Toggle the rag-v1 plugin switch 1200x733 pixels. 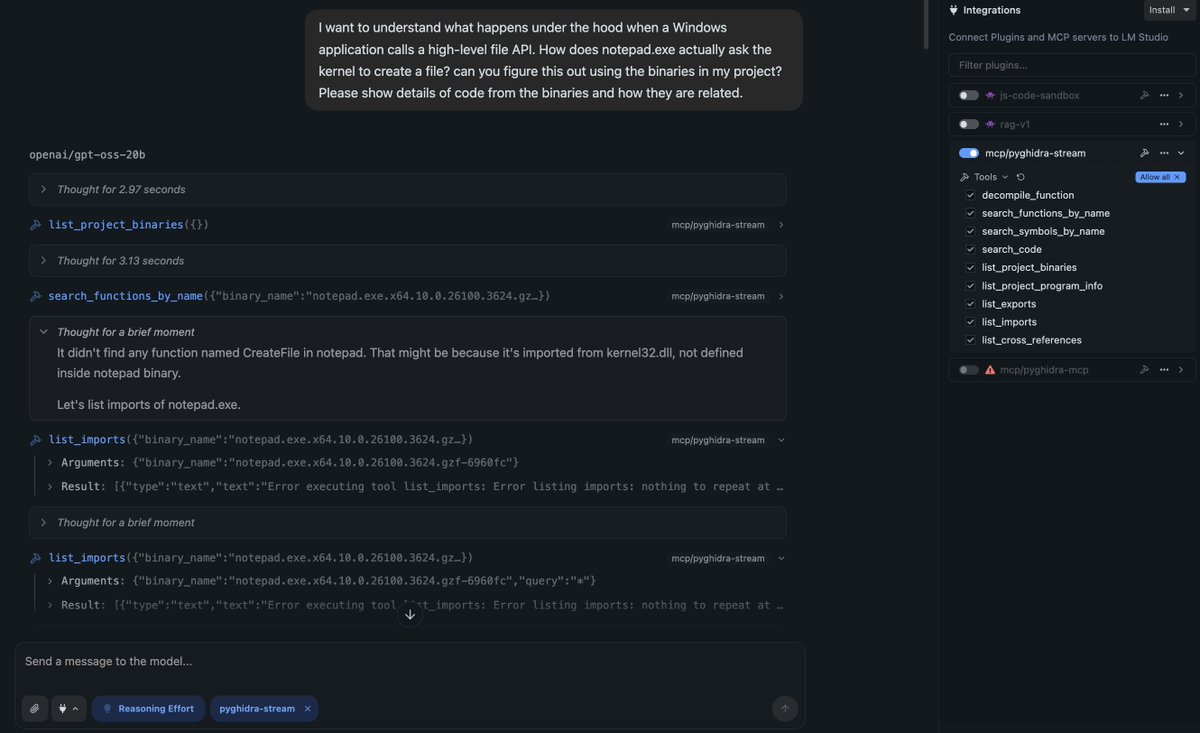coord(968,124)
